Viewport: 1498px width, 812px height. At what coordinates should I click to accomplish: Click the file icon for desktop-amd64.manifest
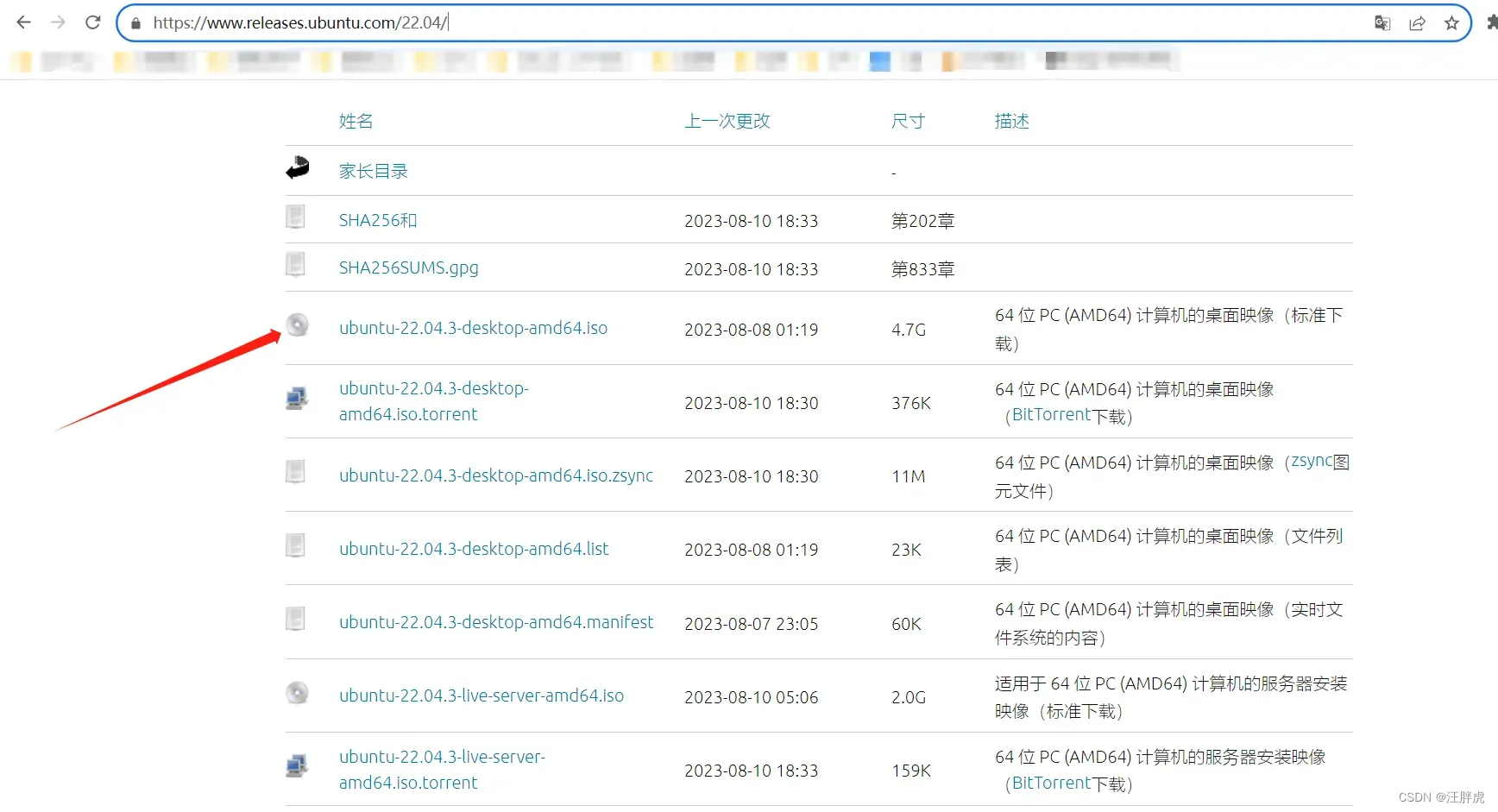tap(295, 619)
